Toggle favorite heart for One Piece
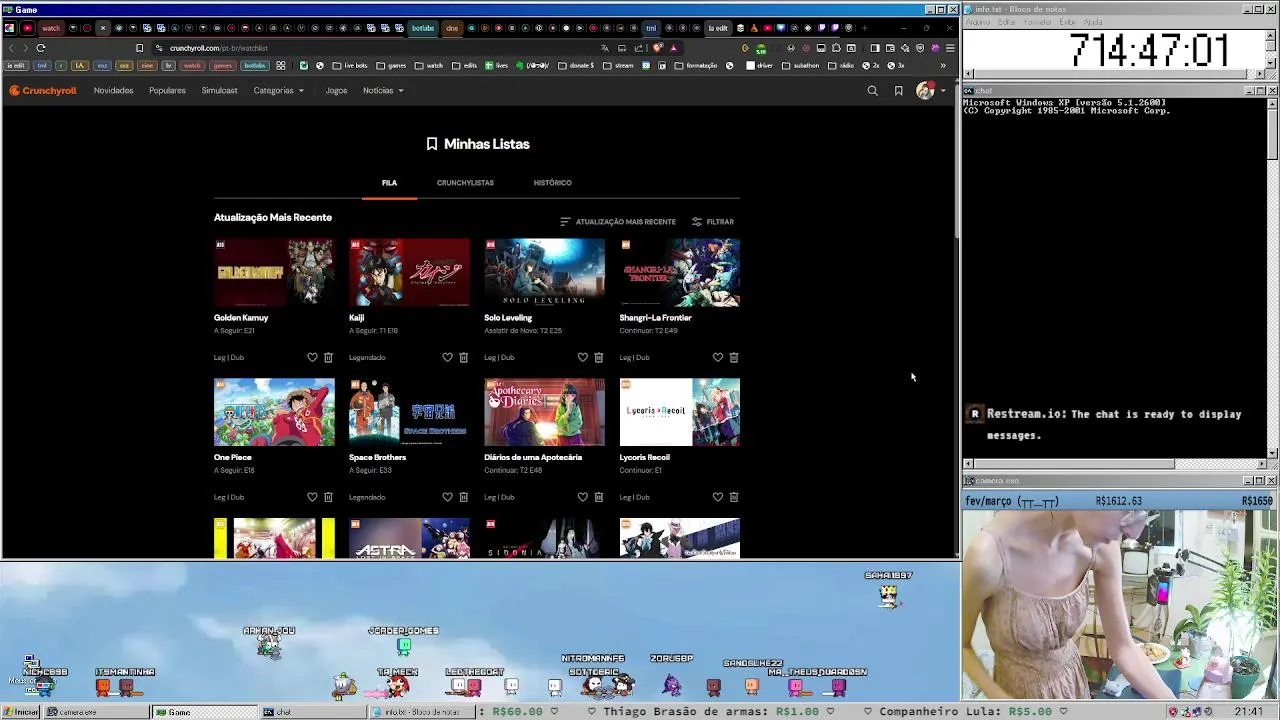This screenshot has height=720, width=1280. [312, 497]
